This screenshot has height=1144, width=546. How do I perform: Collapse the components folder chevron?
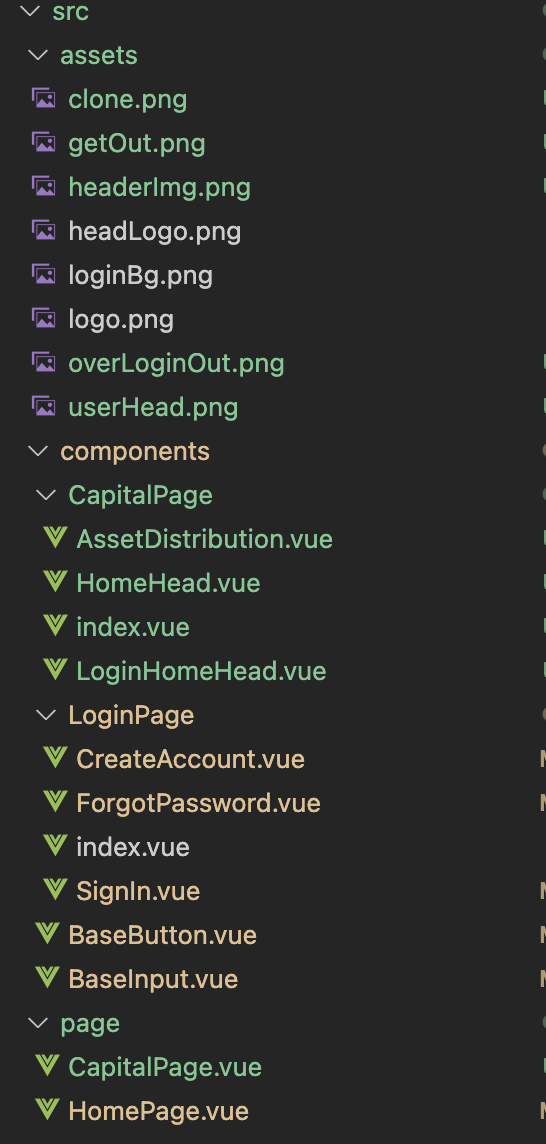[38, 451]
